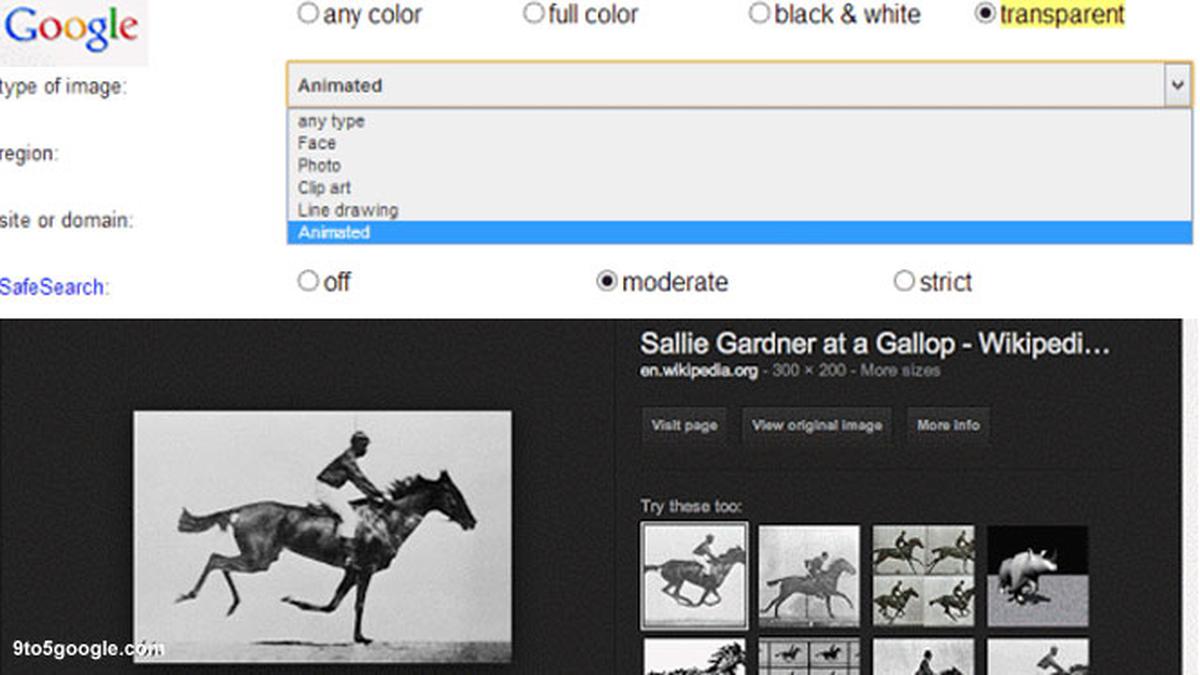
Task: Open the "More info" panel
Action: pos(947,426)
